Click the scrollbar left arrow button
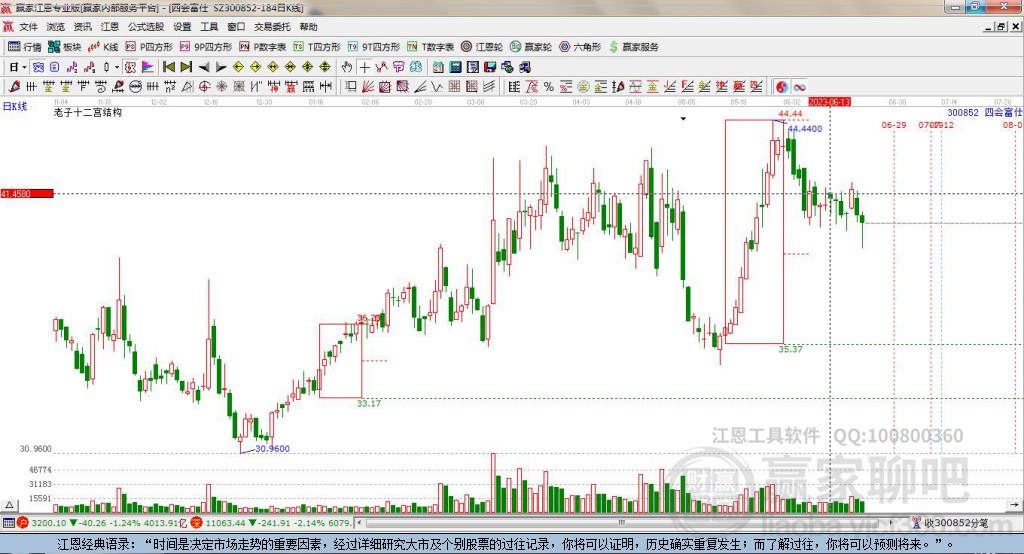Viewport: 1024px width, 554px height. (x=359, y=523)
